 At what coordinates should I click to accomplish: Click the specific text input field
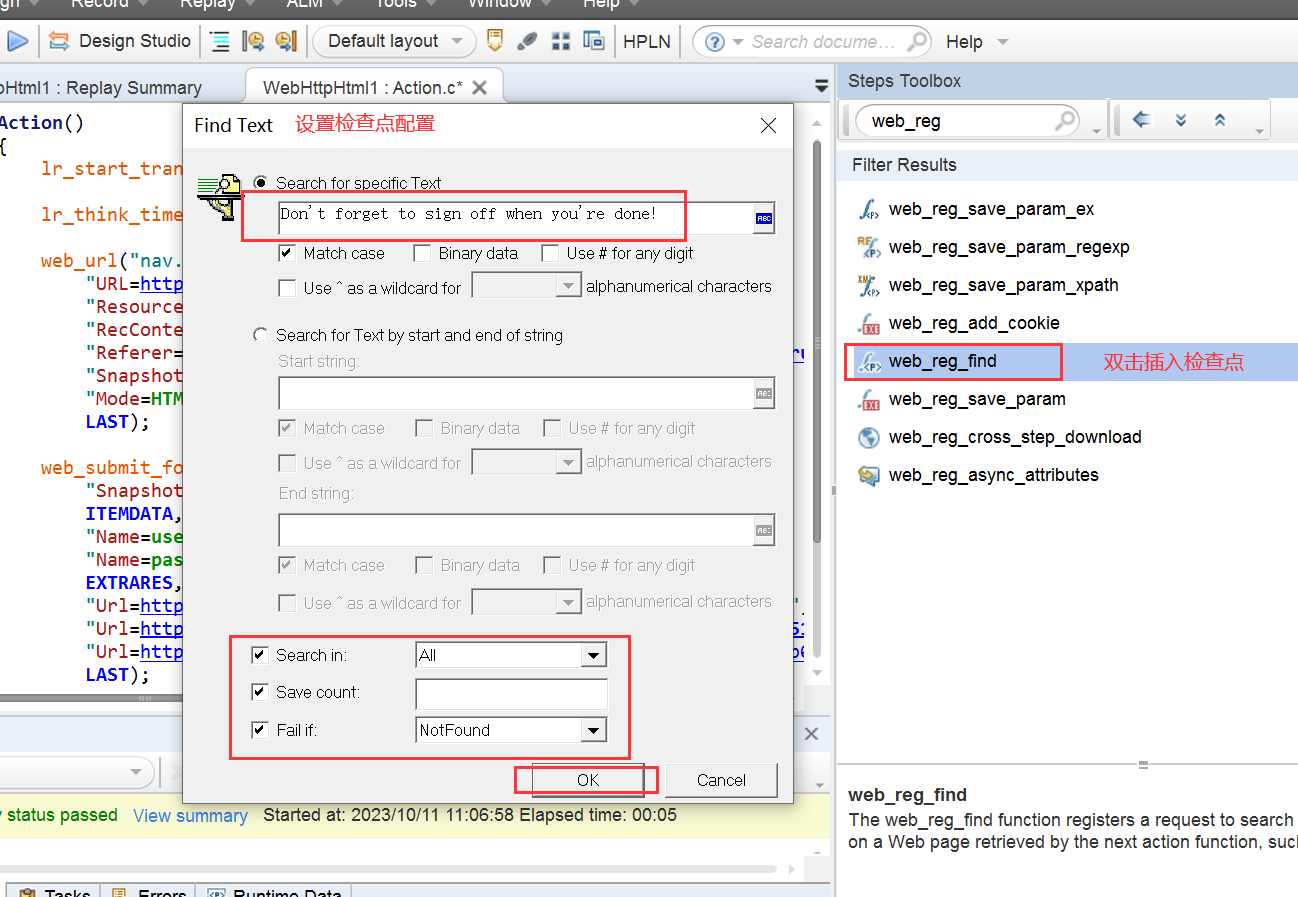(x=515, y=218)
